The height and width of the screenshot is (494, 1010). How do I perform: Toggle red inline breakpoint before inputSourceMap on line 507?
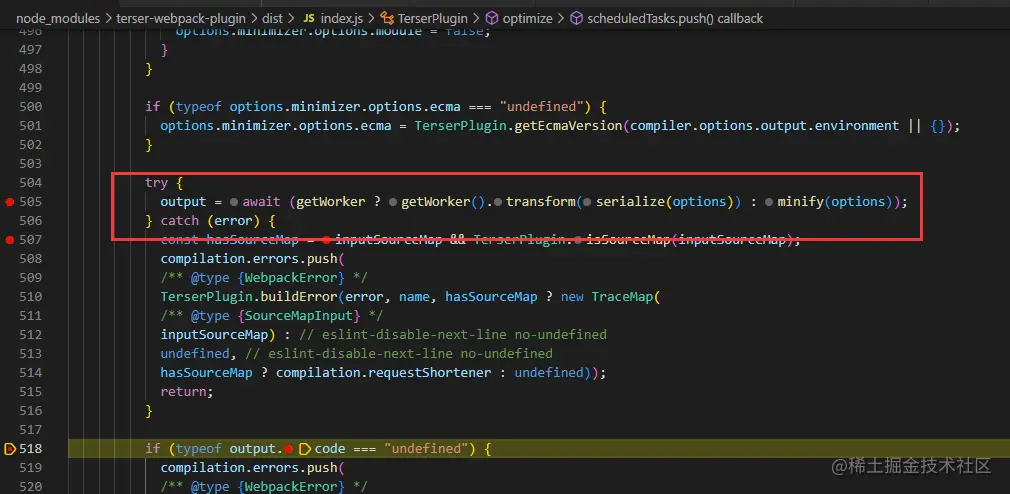pyautogui.click(x=327, y=240)
